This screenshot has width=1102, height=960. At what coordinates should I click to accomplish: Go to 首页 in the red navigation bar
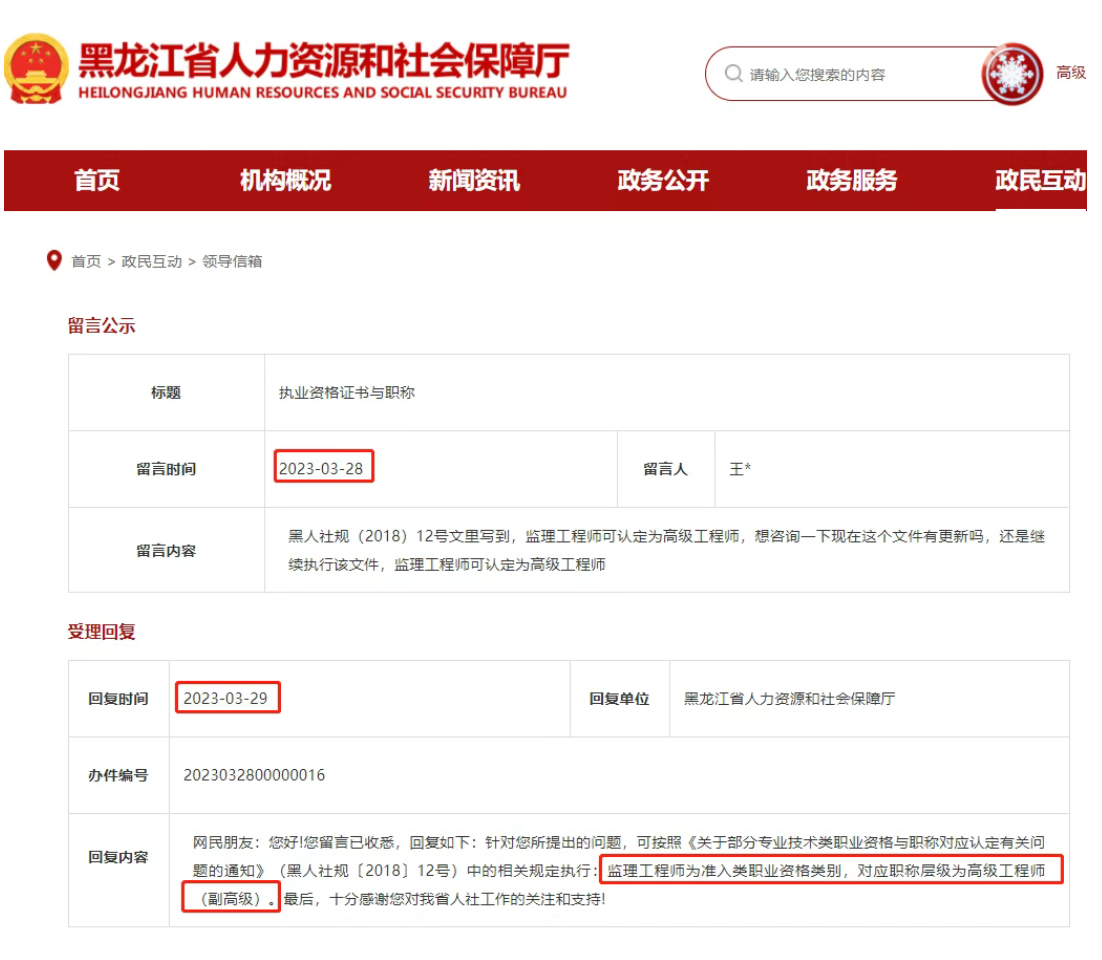tap(97, 180)
